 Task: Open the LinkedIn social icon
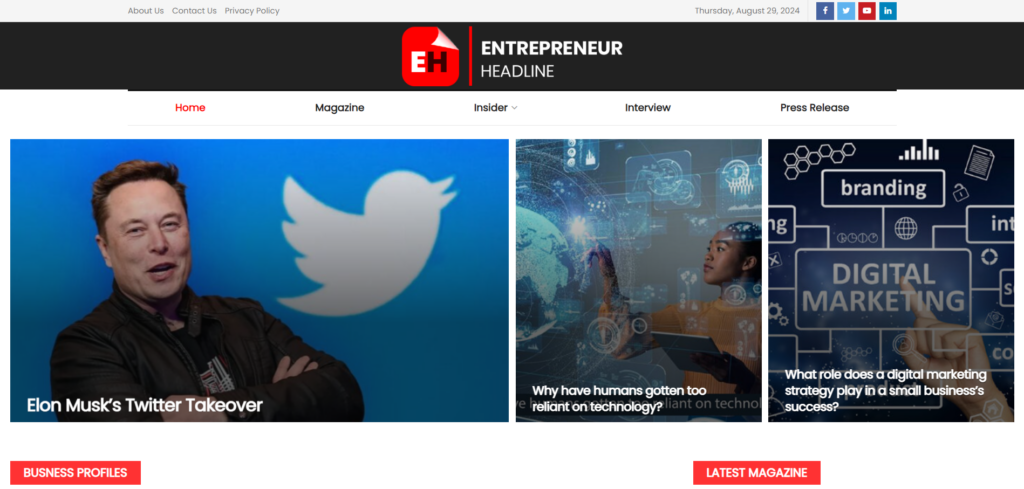tap(888, 11)
